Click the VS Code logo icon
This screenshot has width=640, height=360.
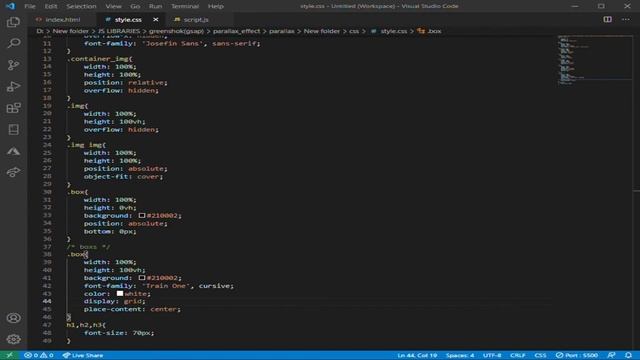tap(10, 6)
